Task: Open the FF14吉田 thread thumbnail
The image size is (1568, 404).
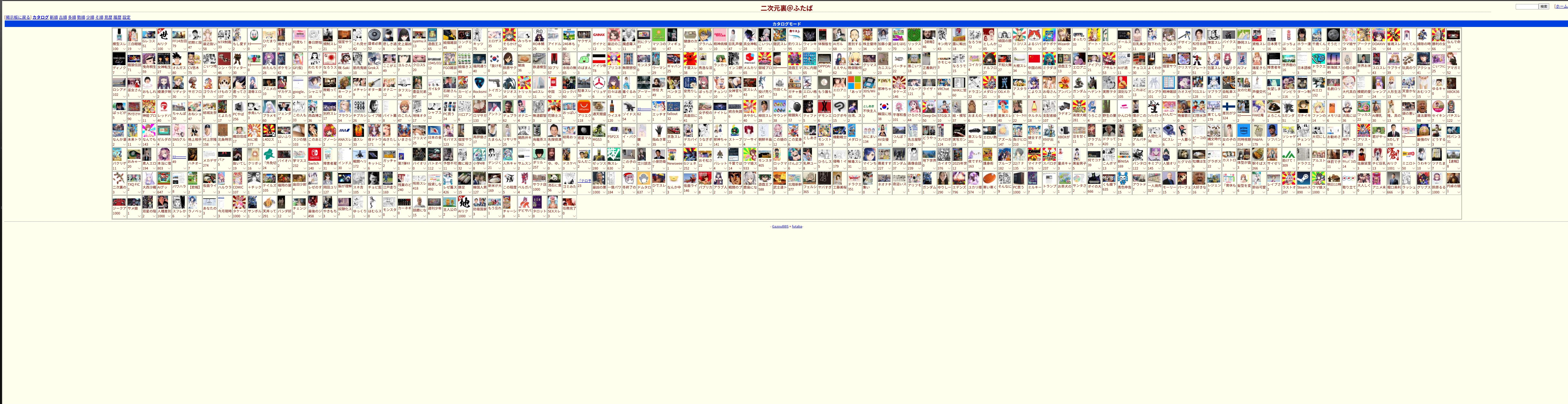Action: [x=179, y=35]
